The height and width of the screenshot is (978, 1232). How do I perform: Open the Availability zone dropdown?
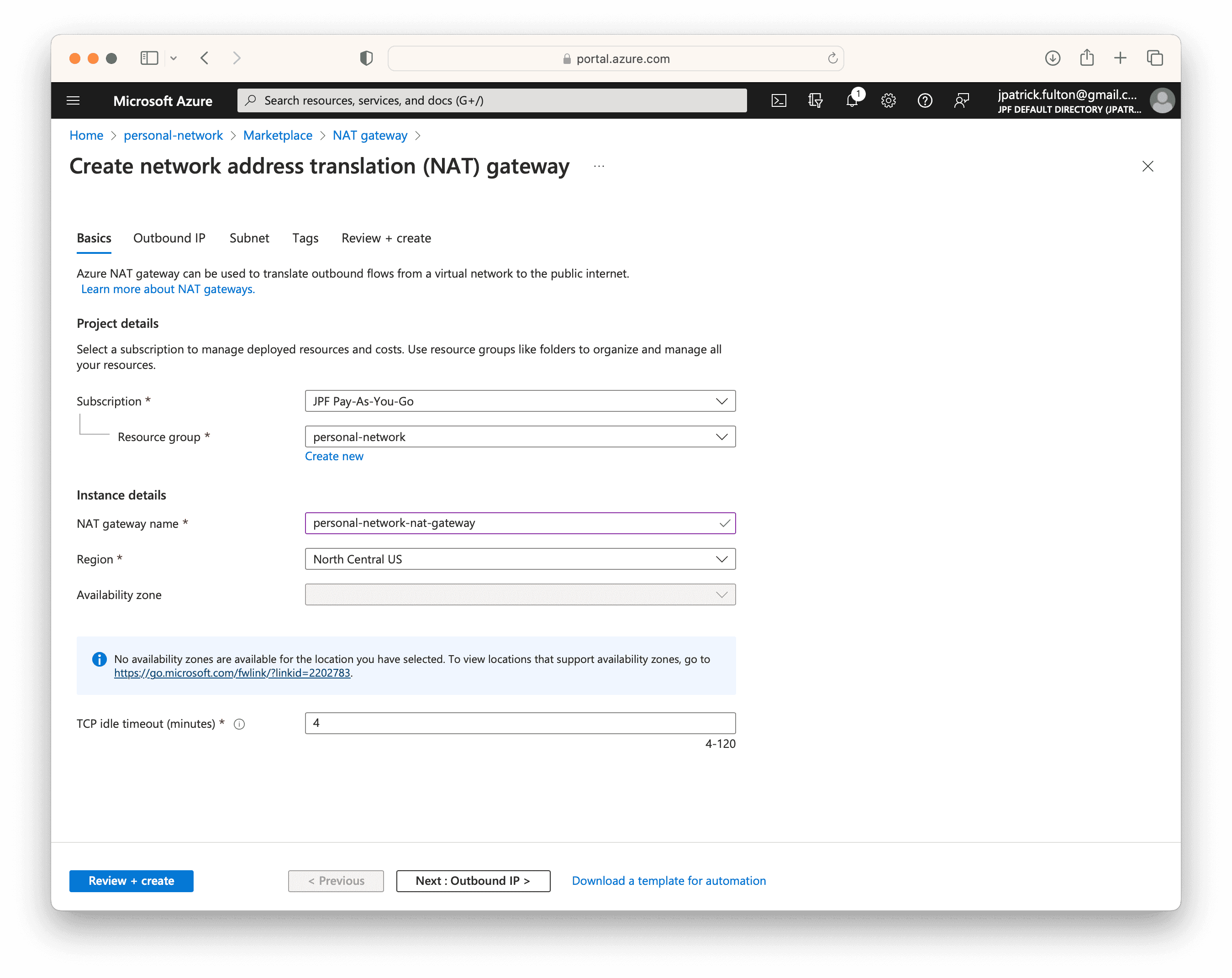click(520, 594)
